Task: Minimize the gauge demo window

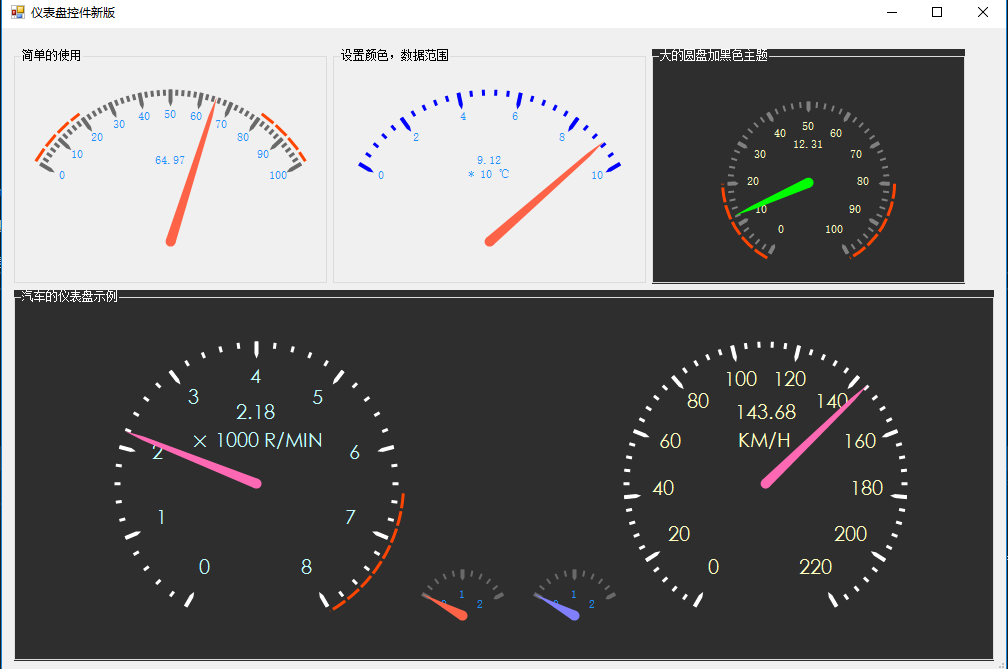Action: coord(891,12)
